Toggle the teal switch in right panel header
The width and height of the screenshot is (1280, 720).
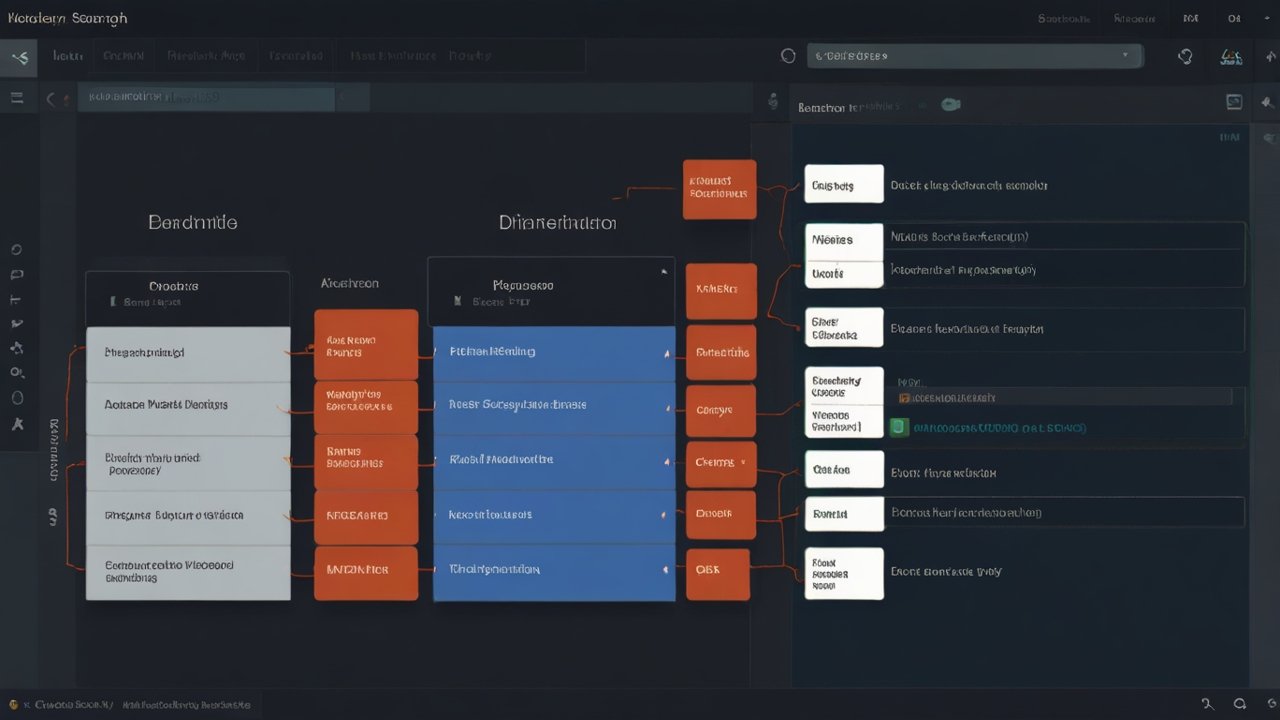point(950,105)
